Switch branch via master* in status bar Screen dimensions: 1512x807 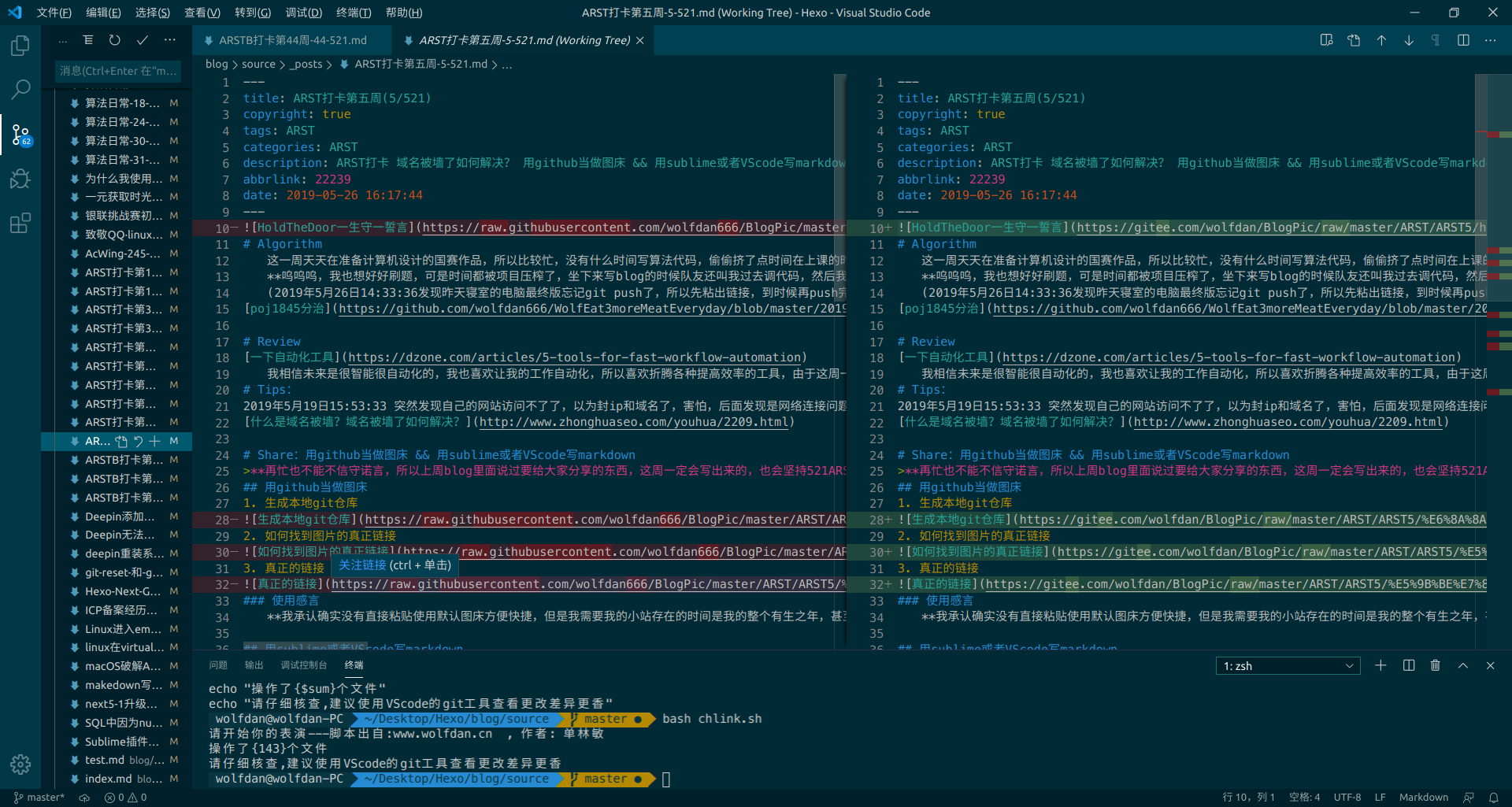pyautogui.click(x=39, y=798)
